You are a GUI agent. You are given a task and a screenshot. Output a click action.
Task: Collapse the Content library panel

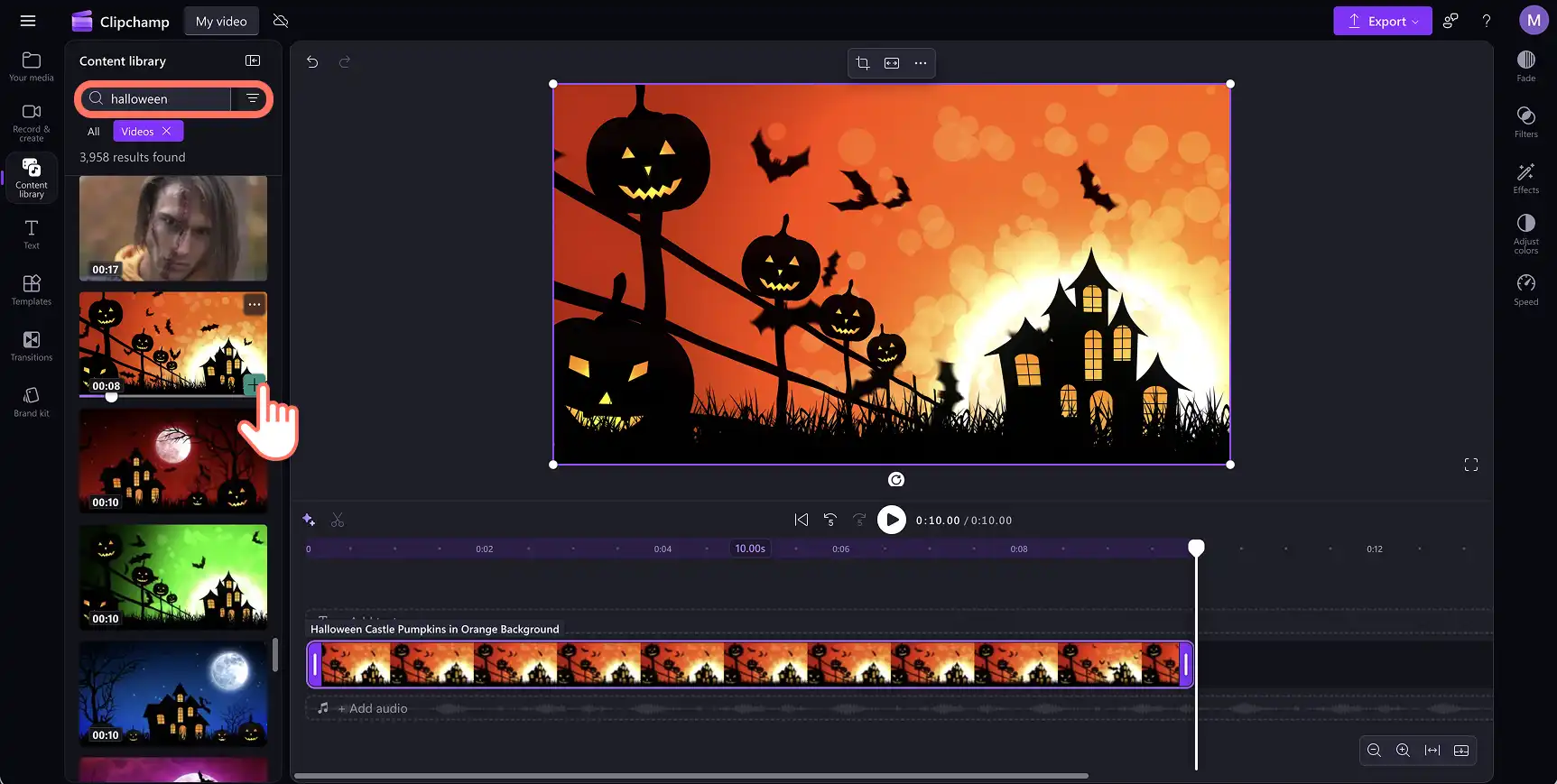coord(253,60)
